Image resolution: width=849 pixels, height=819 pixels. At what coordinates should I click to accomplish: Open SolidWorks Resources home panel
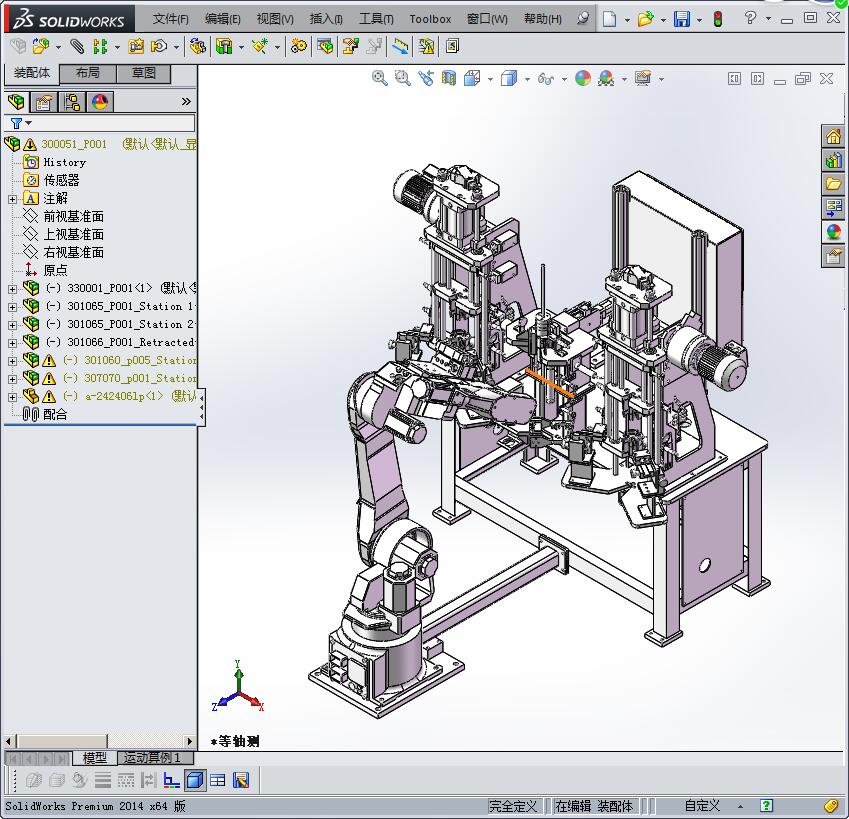tap(833, 136)
